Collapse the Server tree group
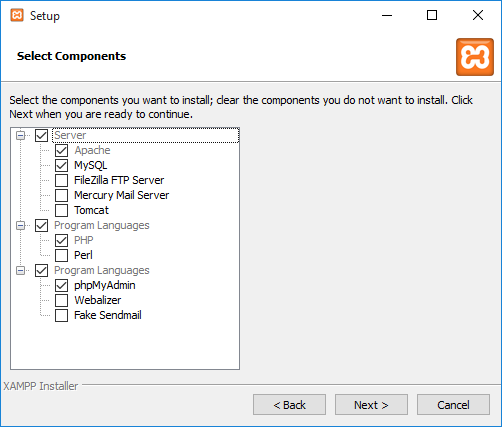This screenshot has height=427, width=502. tap(21, 135)
